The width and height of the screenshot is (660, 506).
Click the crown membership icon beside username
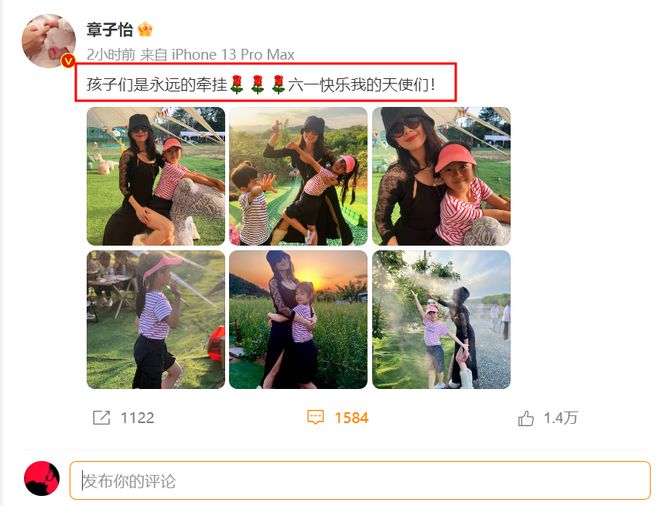pos(145,29)
